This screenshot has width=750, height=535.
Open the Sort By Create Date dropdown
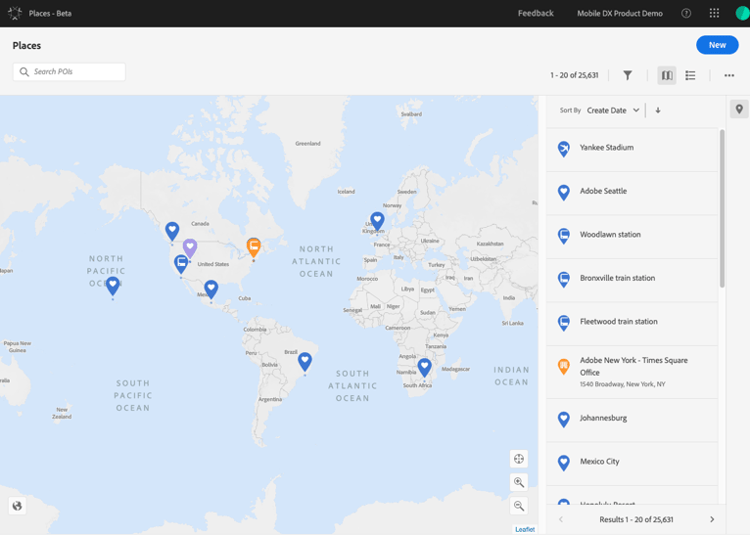pos(613,110)
